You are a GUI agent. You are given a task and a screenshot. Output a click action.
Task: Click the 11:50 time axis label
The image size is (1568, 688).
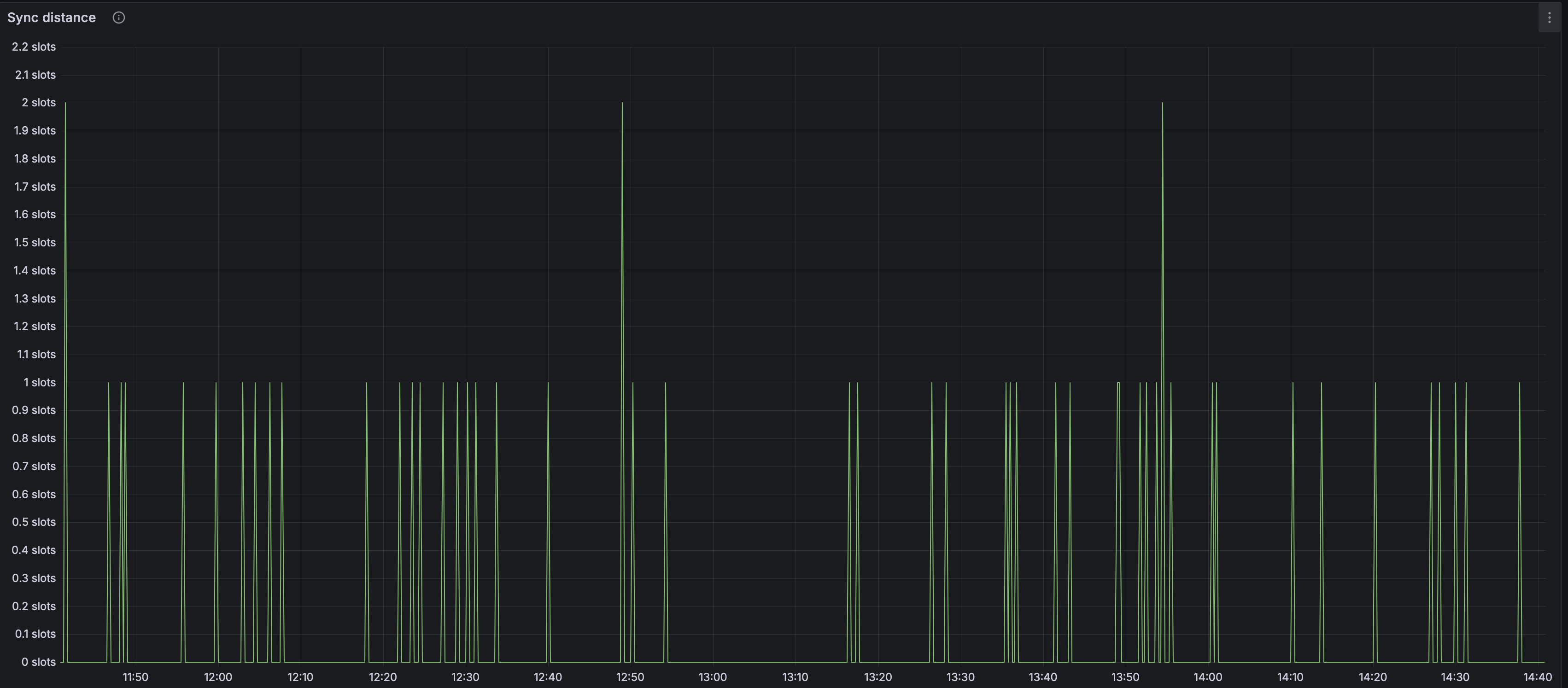(x=135, y=677)
